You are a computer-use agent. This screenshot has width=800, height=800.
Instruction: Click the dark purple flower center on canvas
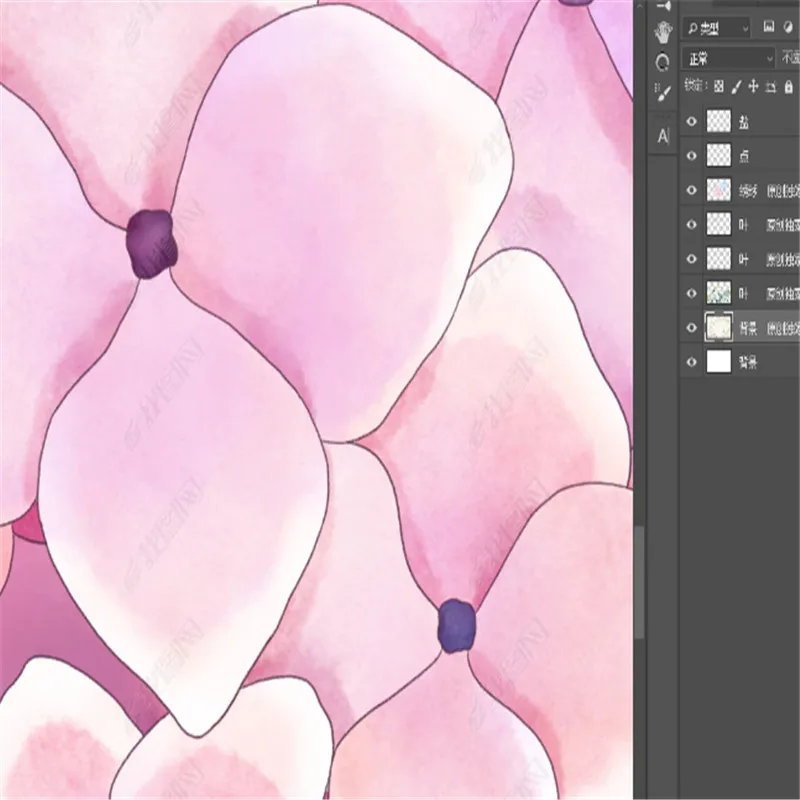pos(152,244)
